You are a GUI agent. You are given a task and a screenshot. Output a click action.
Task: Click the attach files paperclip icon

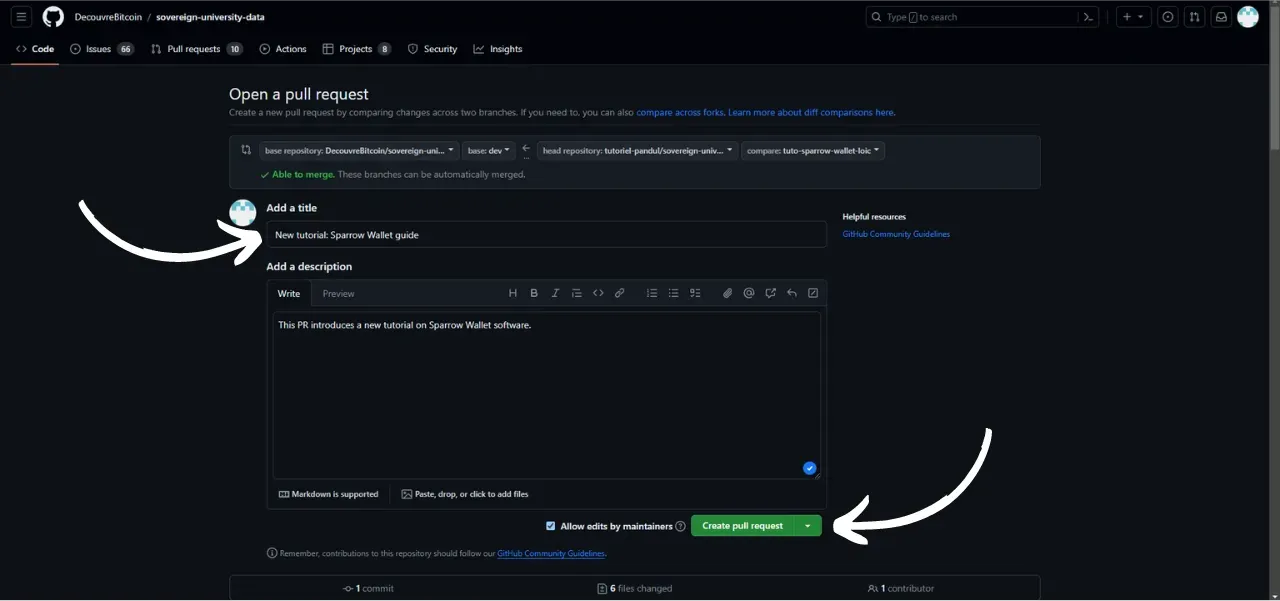click(x=727, y=293)
